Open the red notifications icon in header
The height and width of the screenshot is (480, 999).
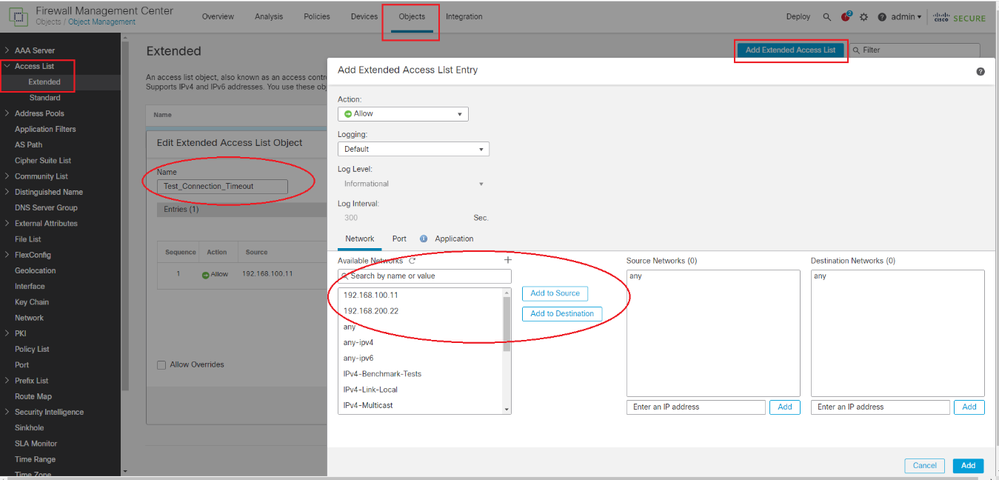(x=846, y=17)
